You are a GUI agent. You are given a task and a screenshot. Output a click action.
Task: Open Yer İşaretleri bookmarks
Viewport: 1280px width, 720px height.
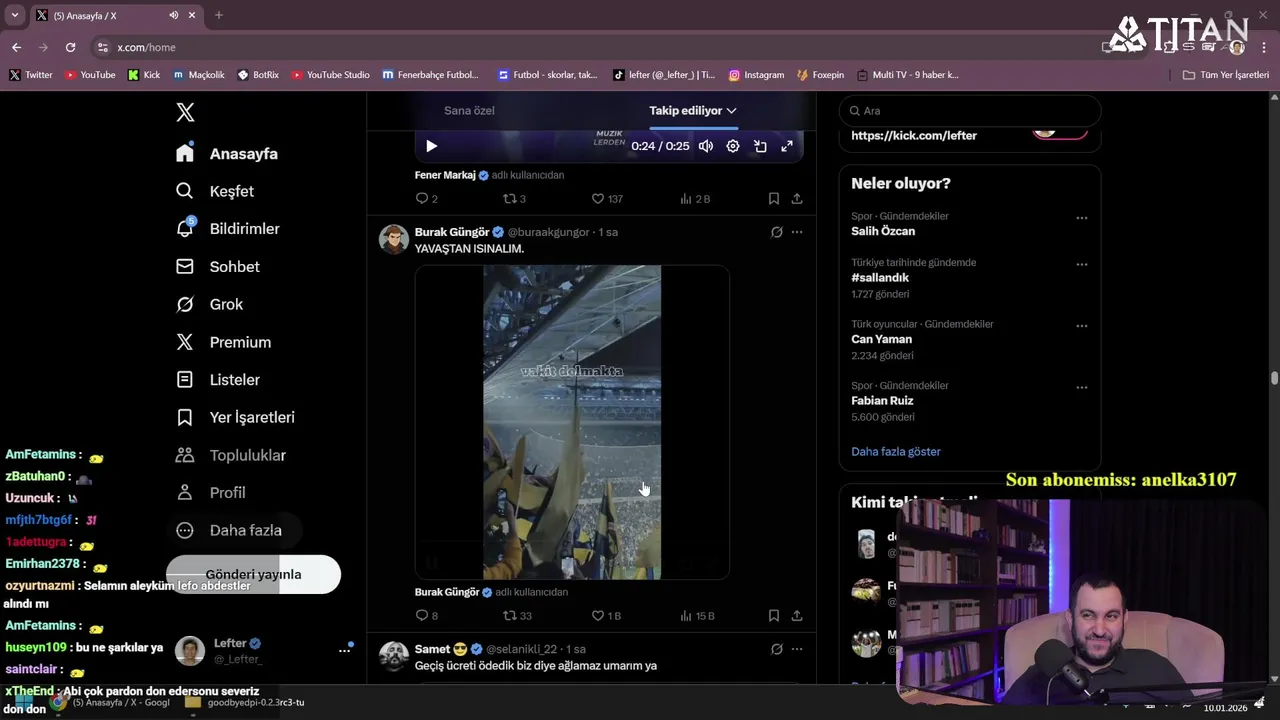(235, 417)
